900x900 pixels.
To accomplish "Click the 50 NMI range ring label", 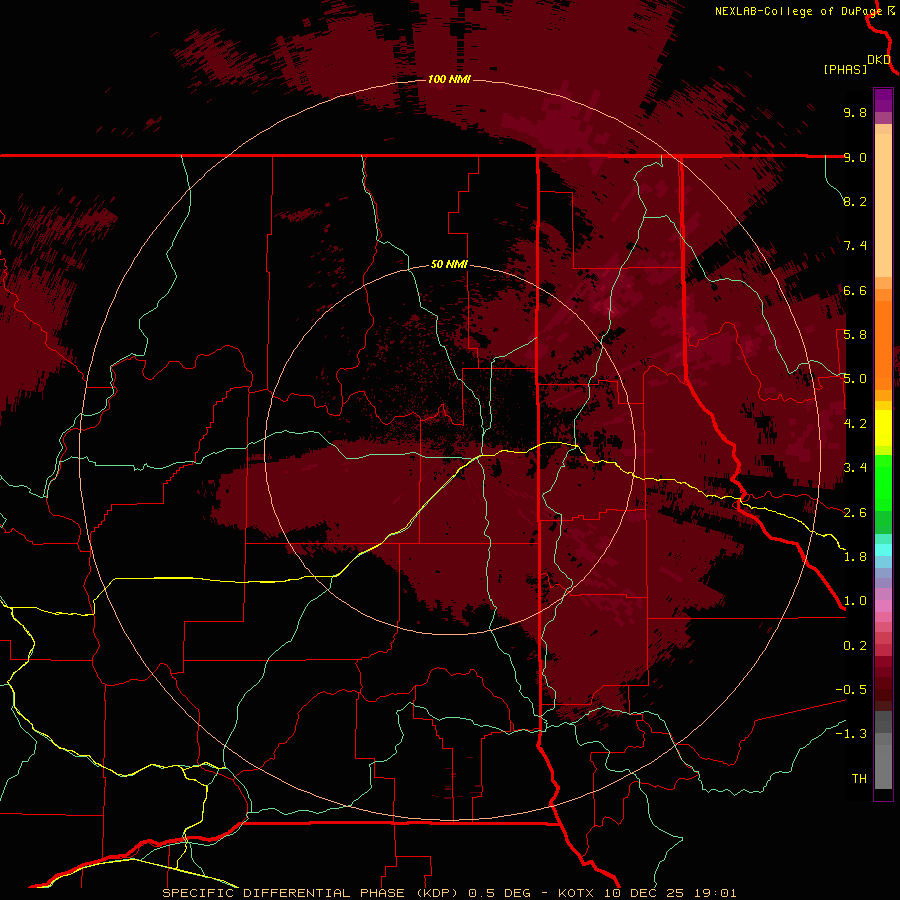I will tap(449, 264).
